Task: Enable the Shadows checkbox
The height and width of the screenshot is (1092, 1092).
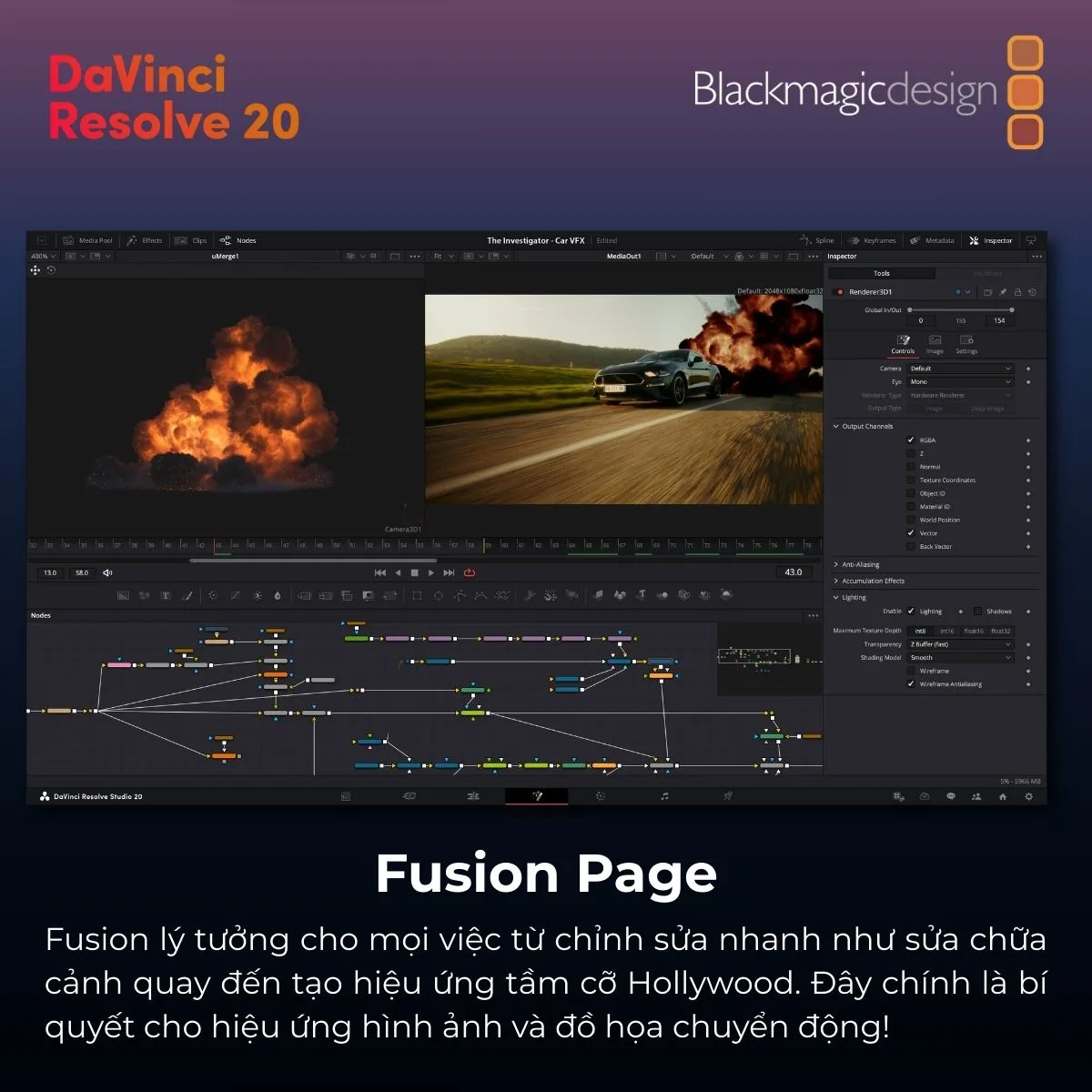Action: click(977, 612)
